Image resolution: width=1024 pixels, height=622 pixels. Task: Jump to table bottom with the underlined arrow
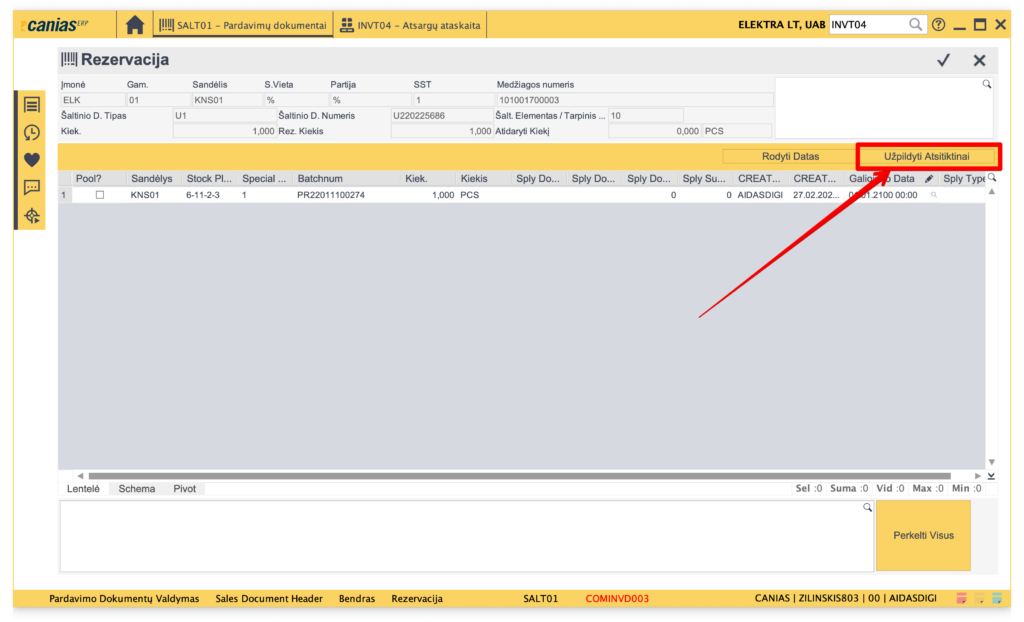coord(991,475)
